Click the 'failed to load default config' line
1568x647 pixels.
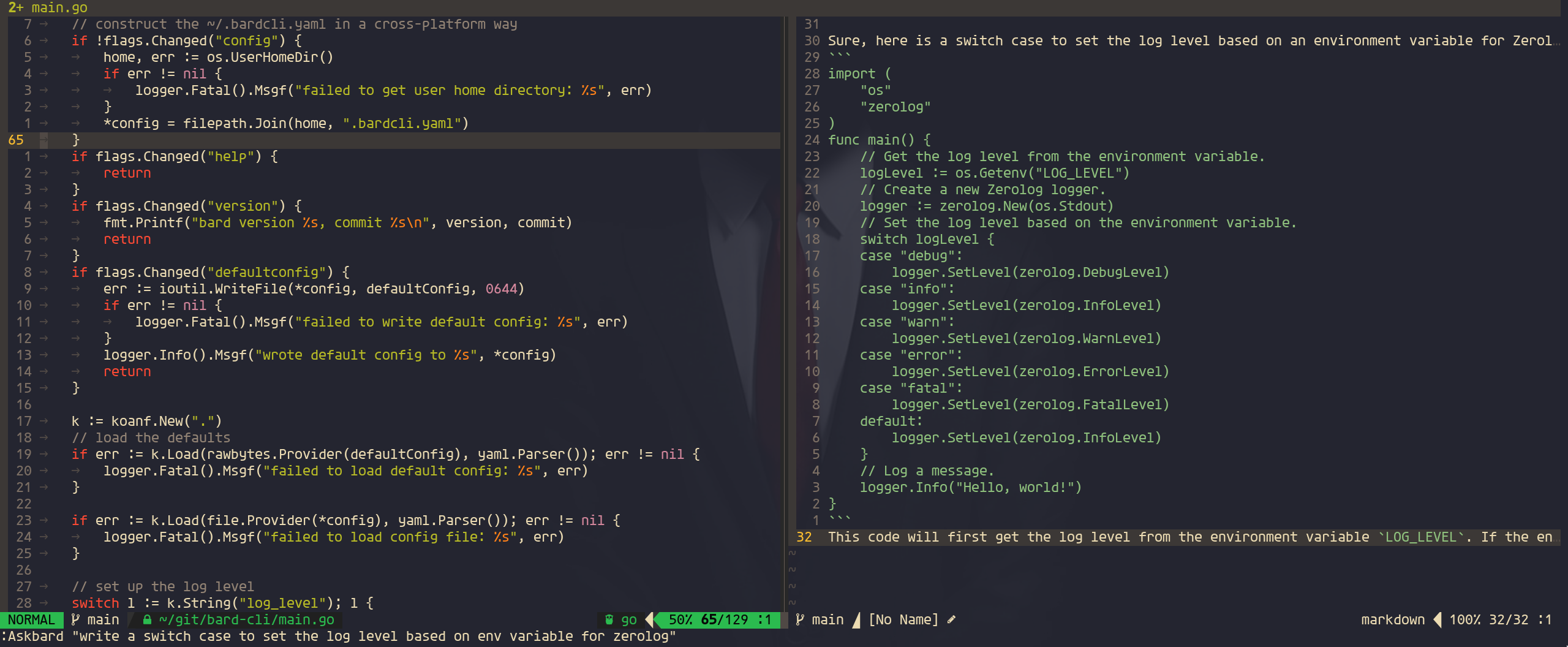point(345,471)
